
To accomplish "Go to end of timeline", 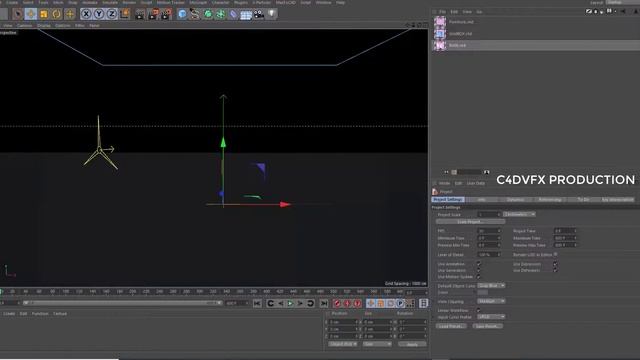I will click(324, 303).
